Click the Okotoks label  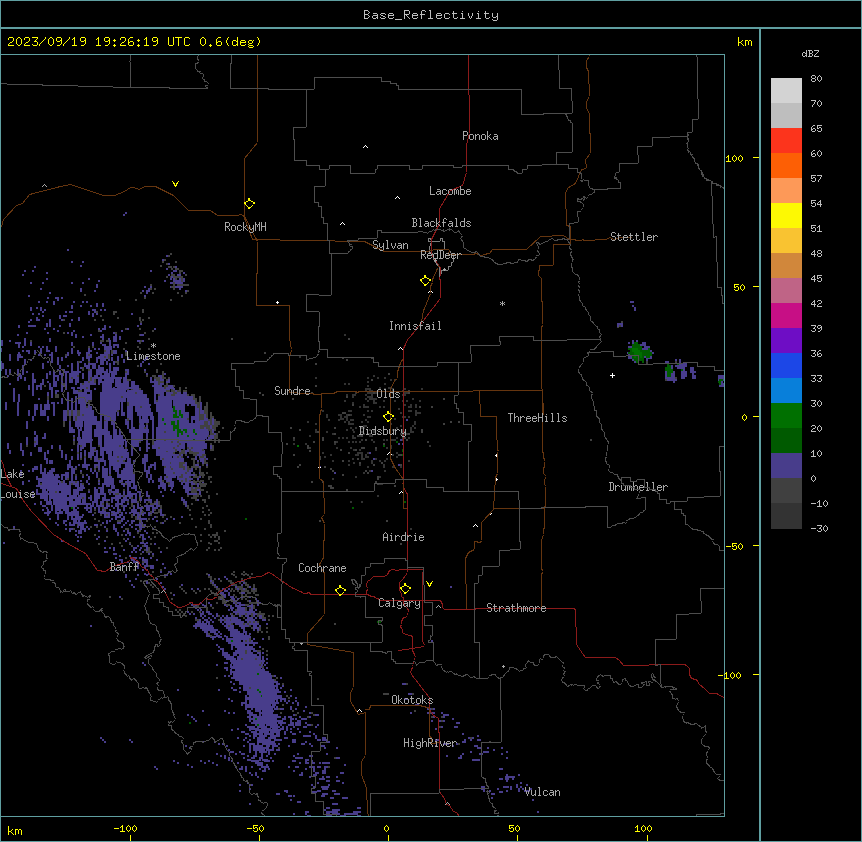pyautogui.click(x=412, y=700)
